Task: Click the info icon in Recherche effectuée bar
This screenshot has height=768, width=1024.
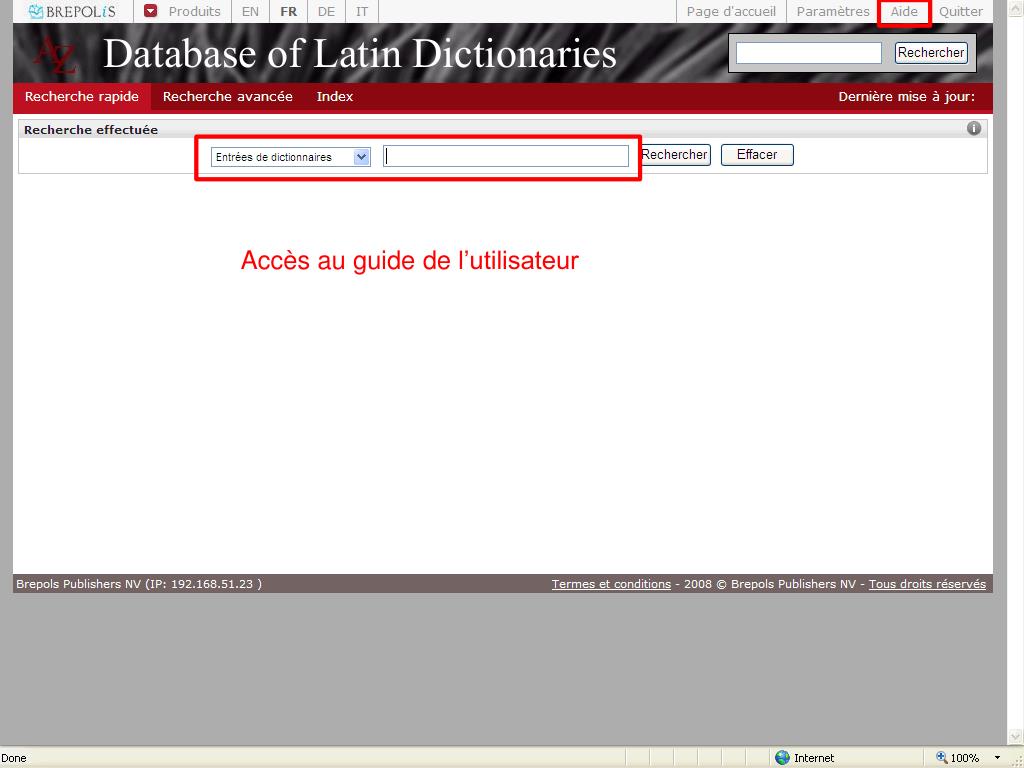Action: (x=974, y=128)
